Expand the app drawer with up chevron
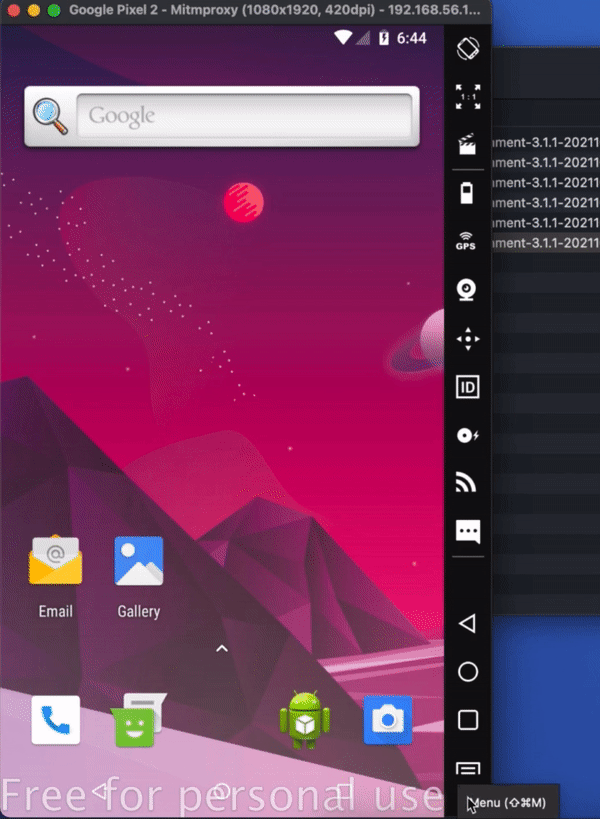Screen dimensions: 600x819 tap(222, 649)
